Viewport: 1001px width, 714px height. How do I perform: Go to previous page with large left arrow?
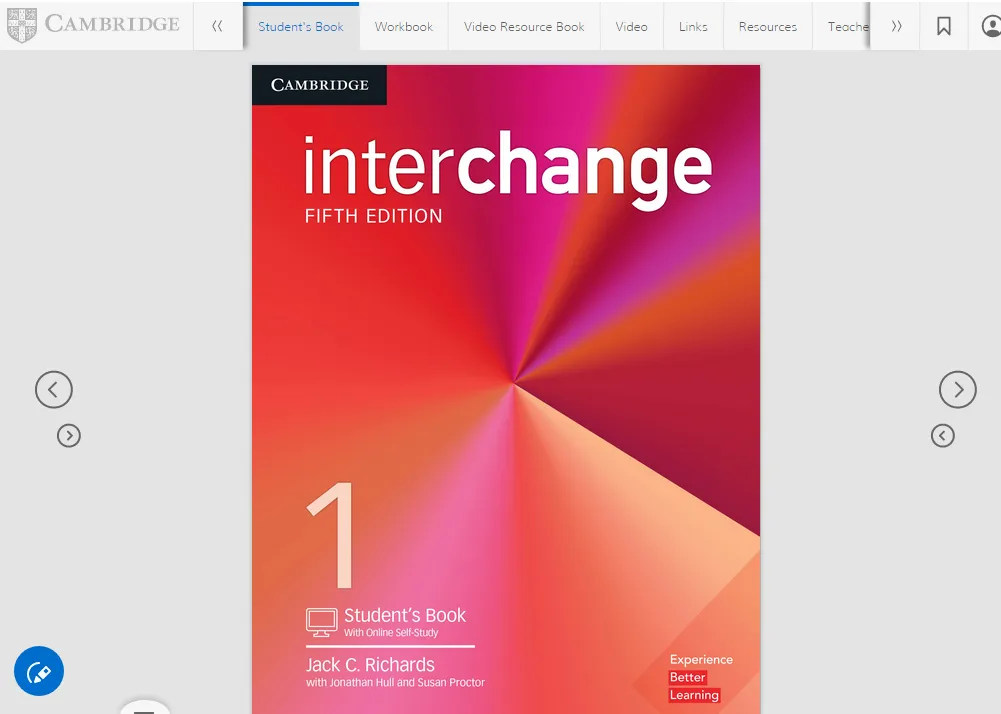54,390
